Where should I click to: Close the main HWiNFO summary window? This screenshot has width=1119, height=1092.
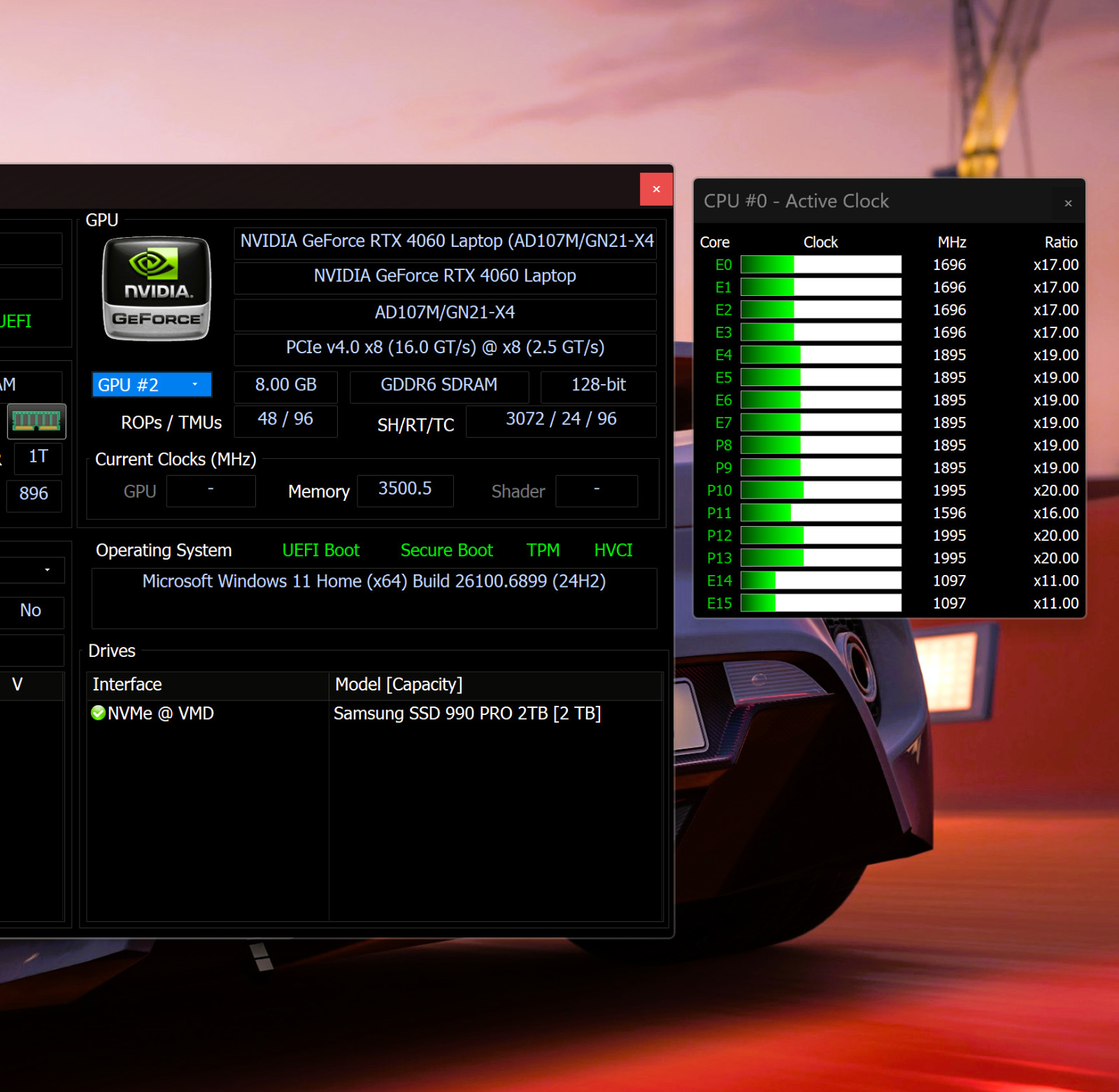tap(656, 189)
